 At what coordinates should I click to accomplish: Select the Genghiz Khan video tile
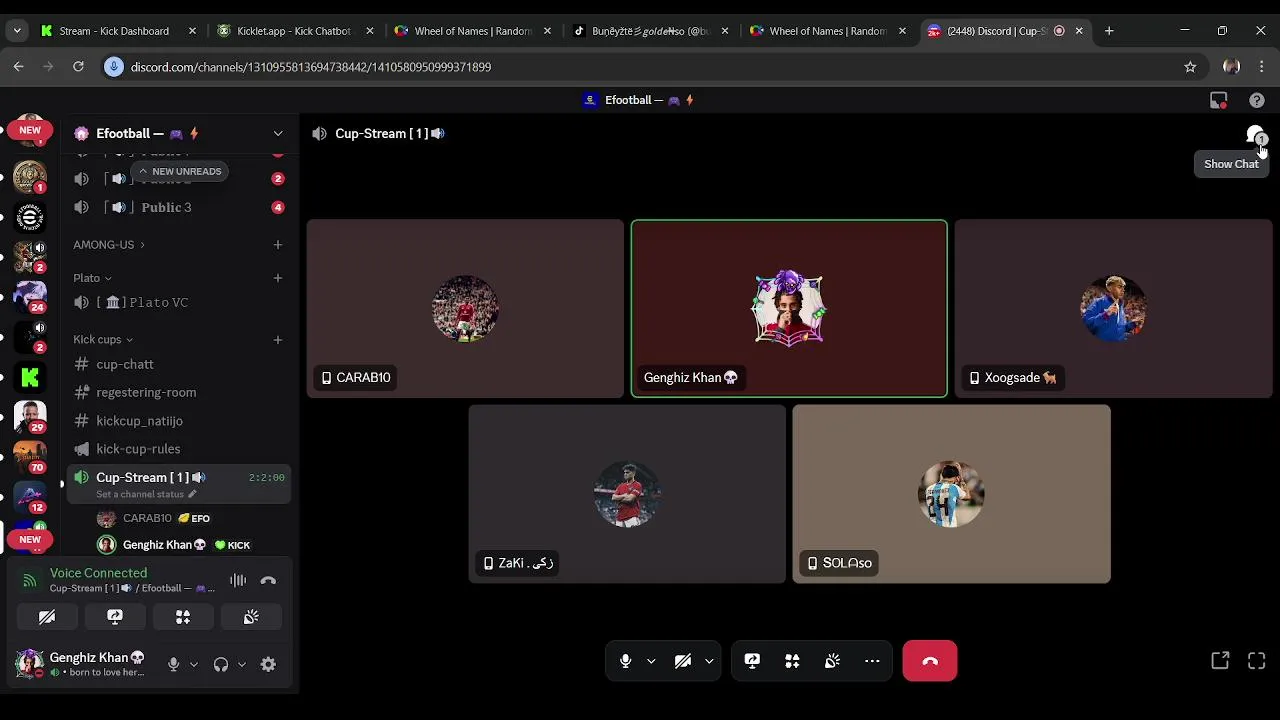pos(789,309)
